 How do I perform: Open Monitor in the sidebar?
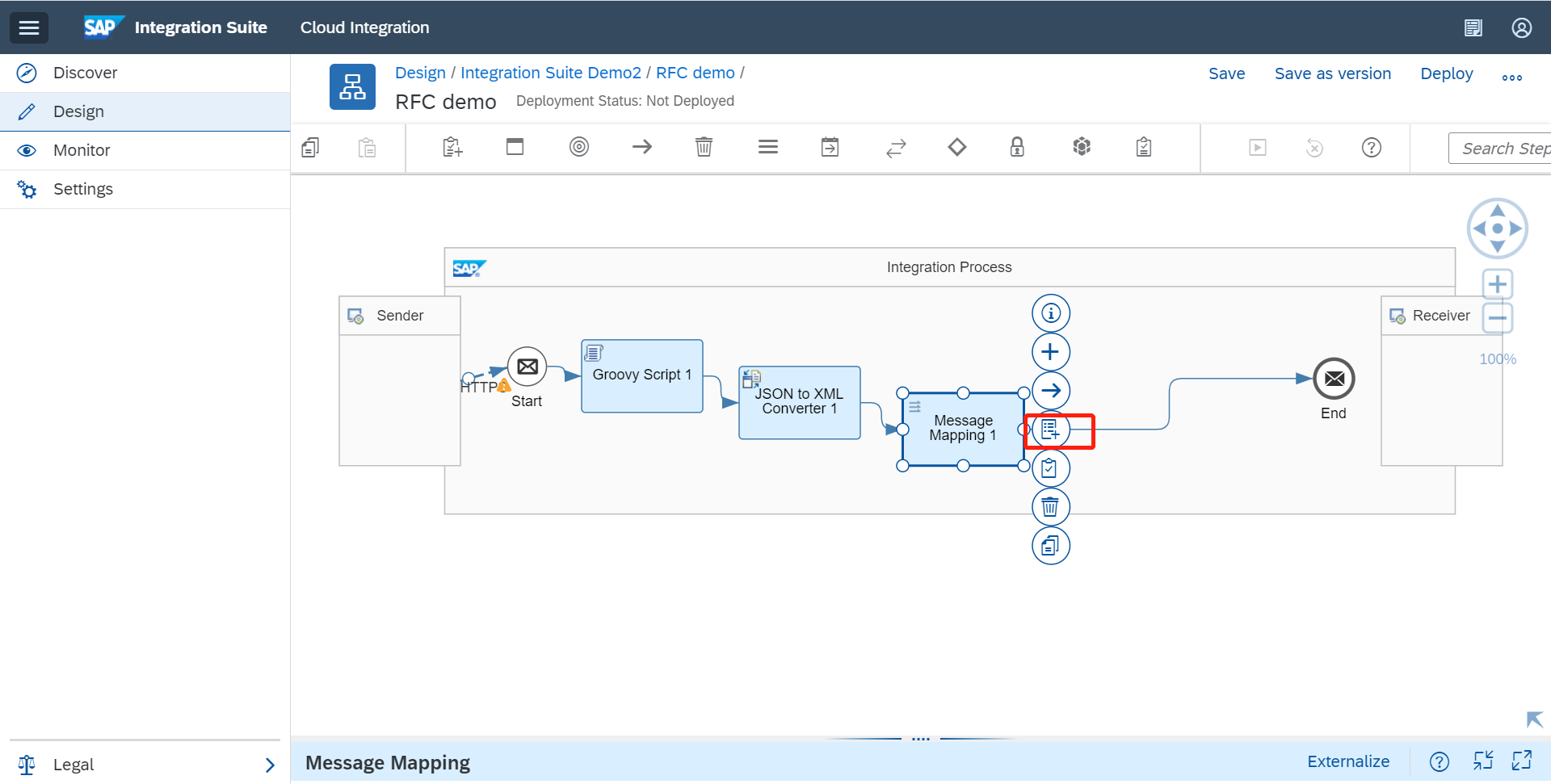(145, 150)
